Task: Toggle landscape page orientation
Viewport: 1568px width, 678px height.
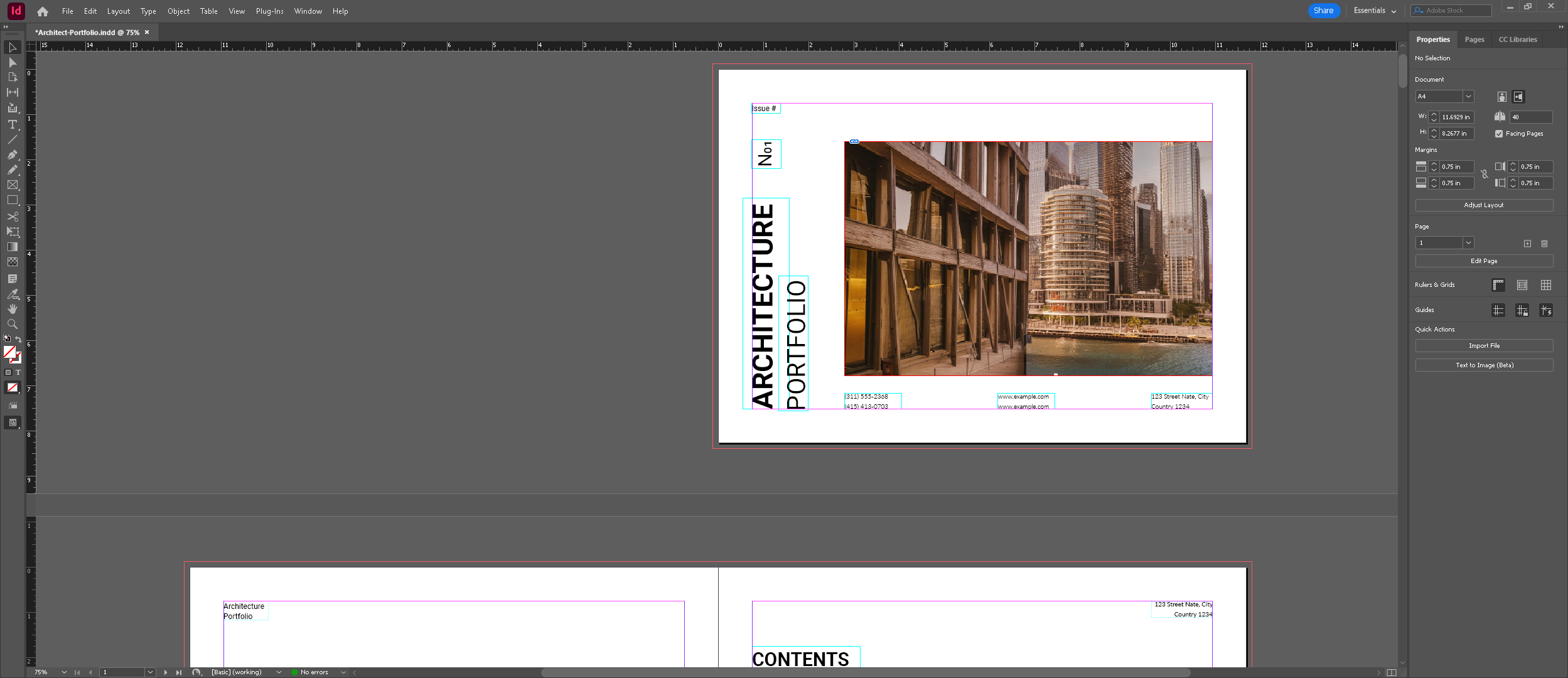Action: (1518, 97)
